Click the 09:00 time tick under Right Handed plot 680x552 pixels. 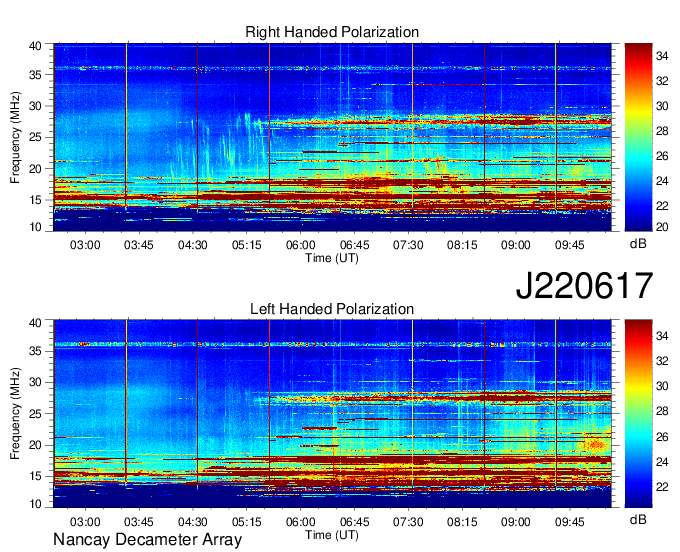(516, 245)
